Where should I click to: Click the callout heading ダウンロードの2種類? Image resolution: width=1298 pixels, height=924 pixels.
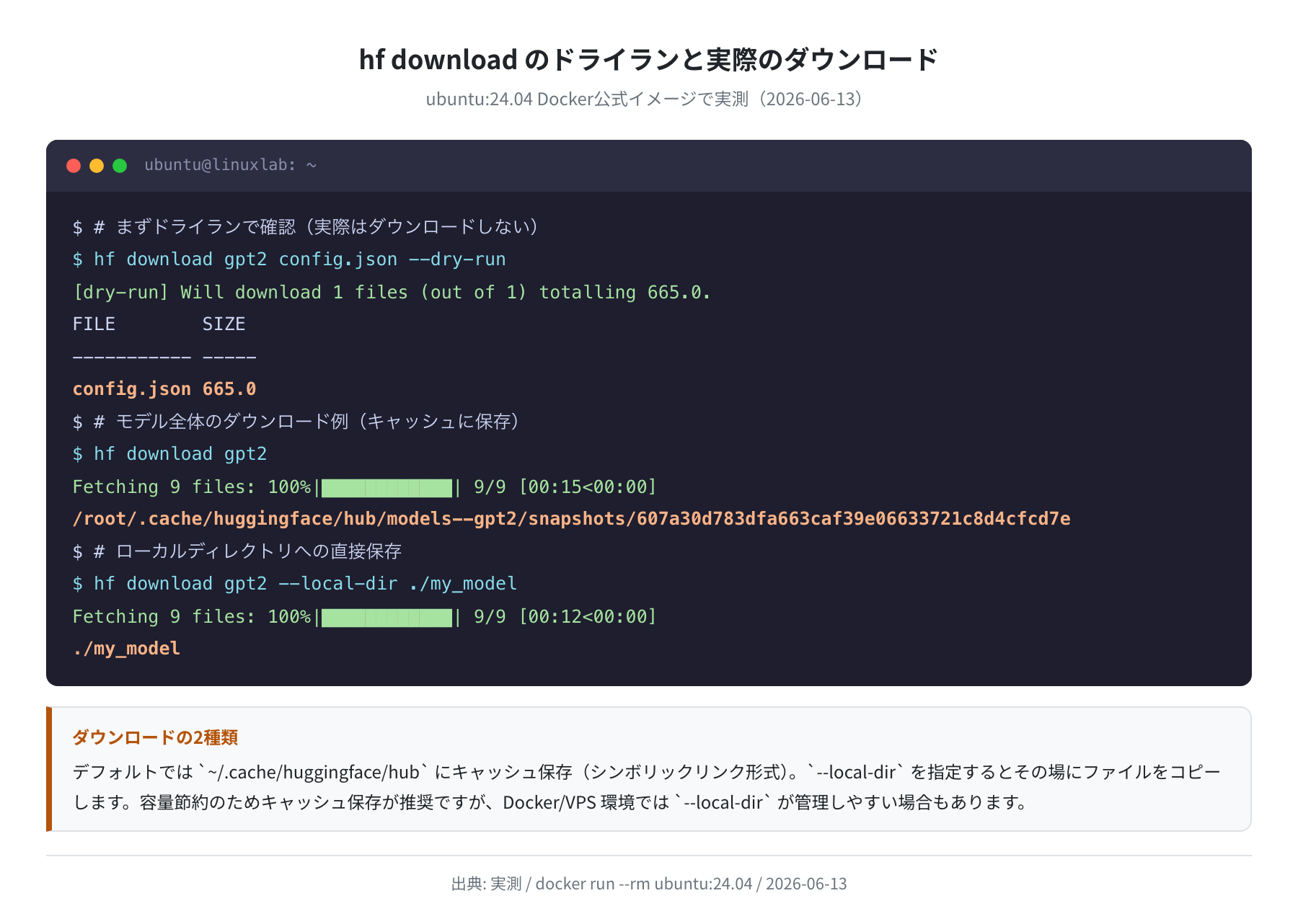pos(155,737)
